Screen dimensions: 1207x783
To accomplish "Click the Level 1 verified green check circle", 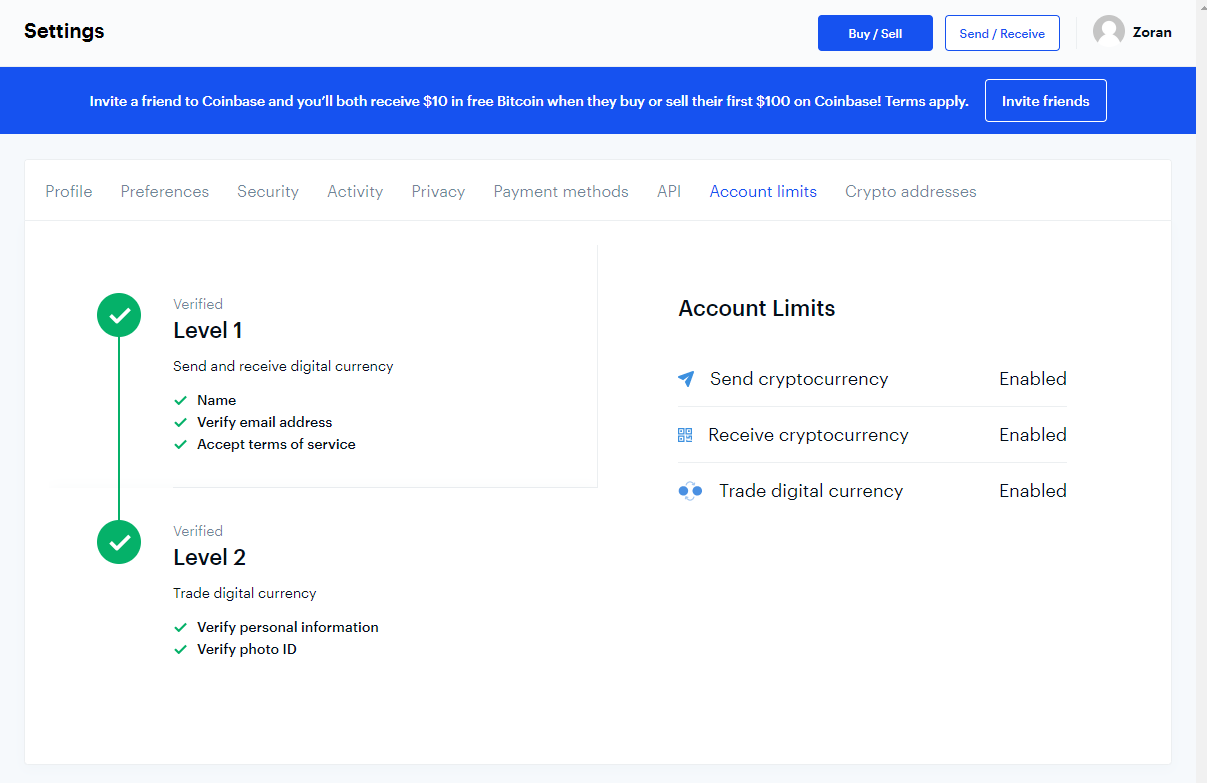I will point(119,316).
